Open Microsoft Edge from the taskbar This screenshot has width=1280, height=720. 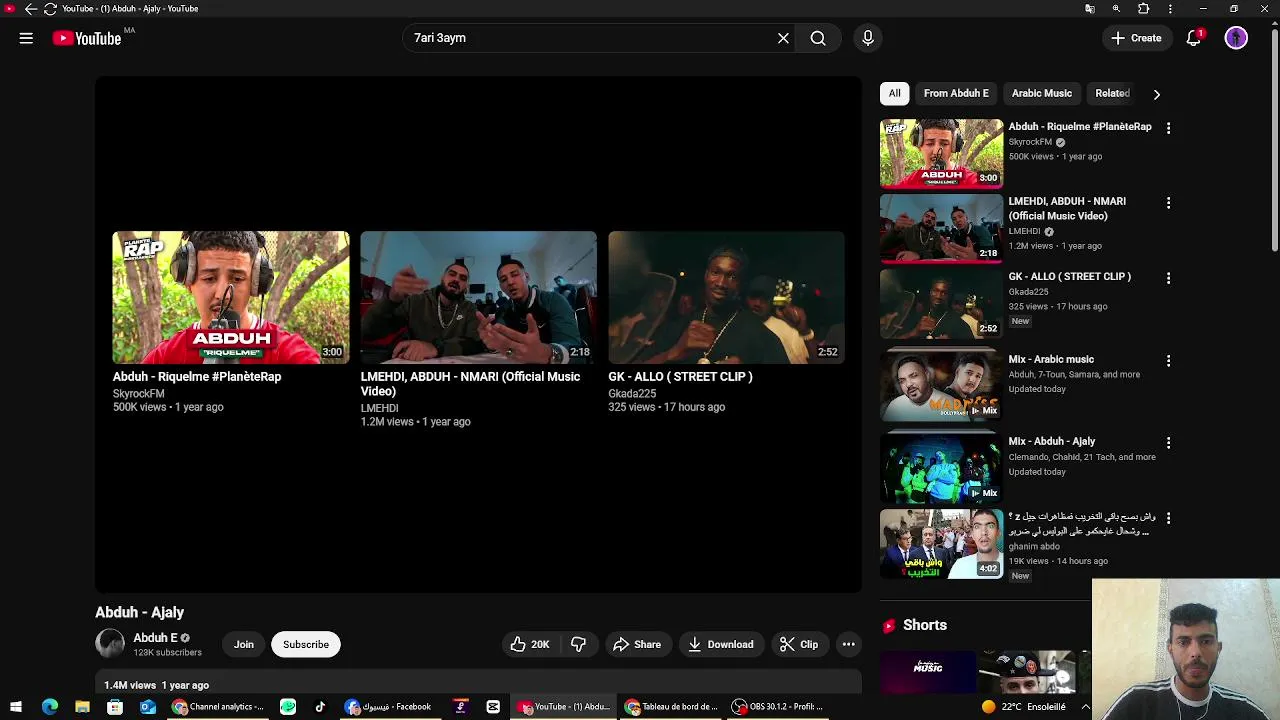[x=50, y=707]
